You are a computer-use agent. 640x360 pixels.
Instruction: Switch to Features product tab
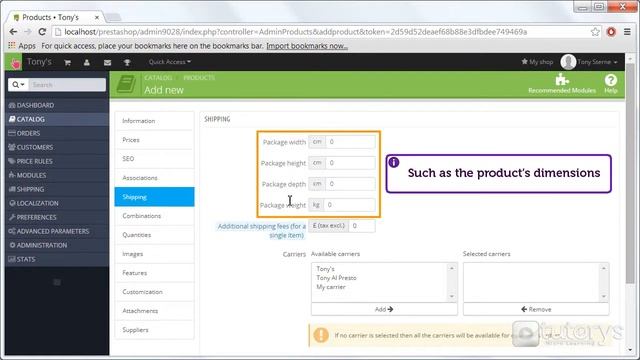point(154,273)
